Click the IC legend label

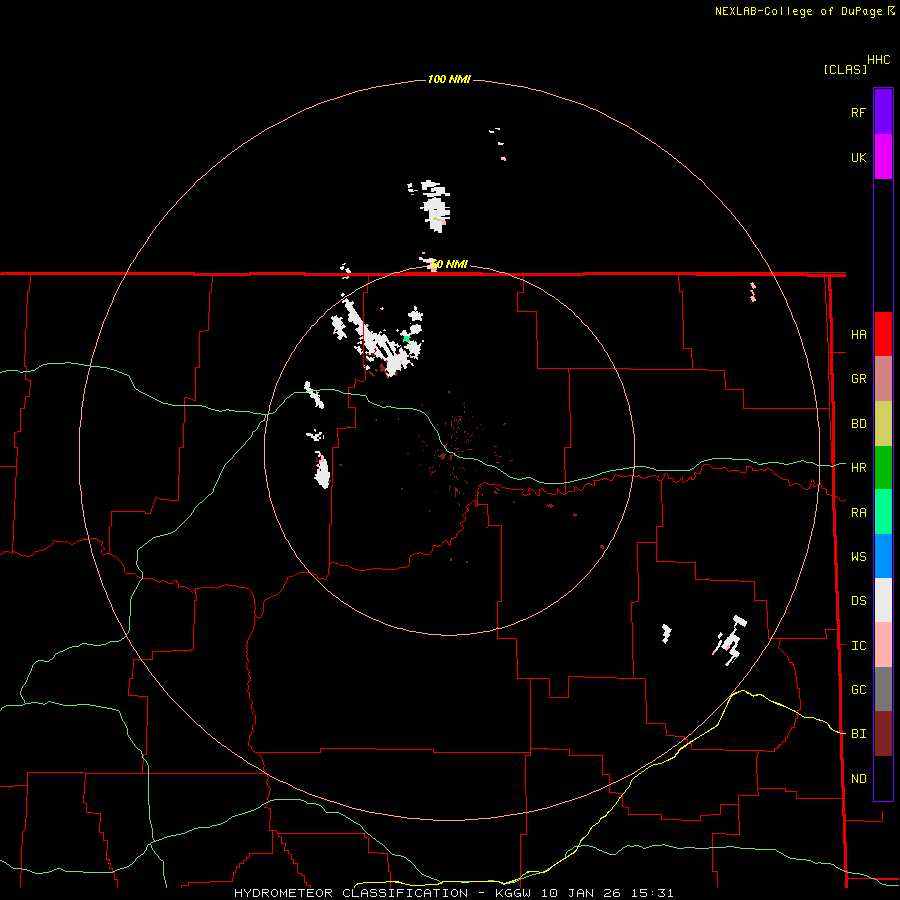858,646
